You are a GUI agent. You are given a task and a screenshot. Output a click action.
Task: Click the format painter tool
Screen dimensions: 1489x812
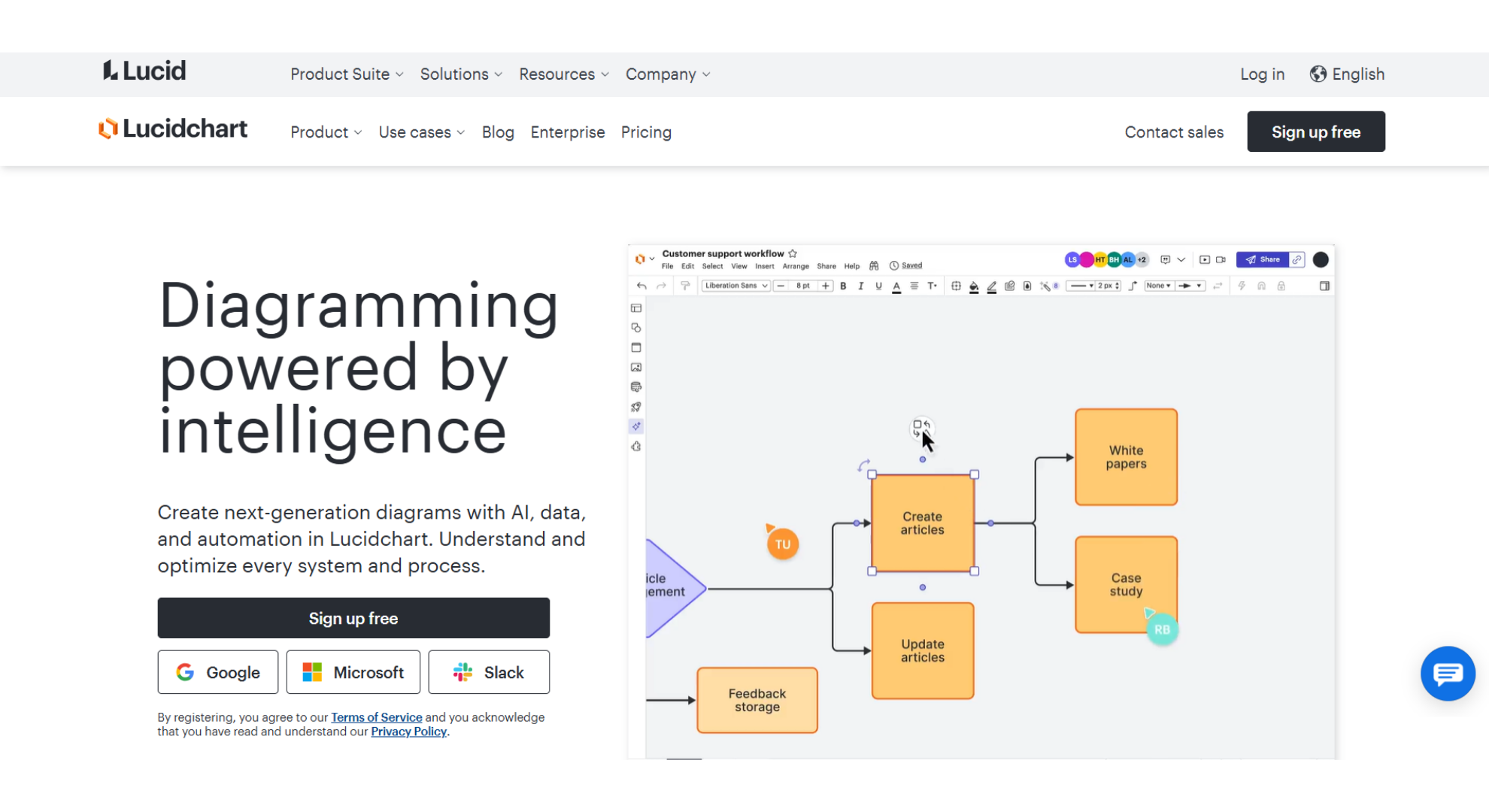click(686, 286)
